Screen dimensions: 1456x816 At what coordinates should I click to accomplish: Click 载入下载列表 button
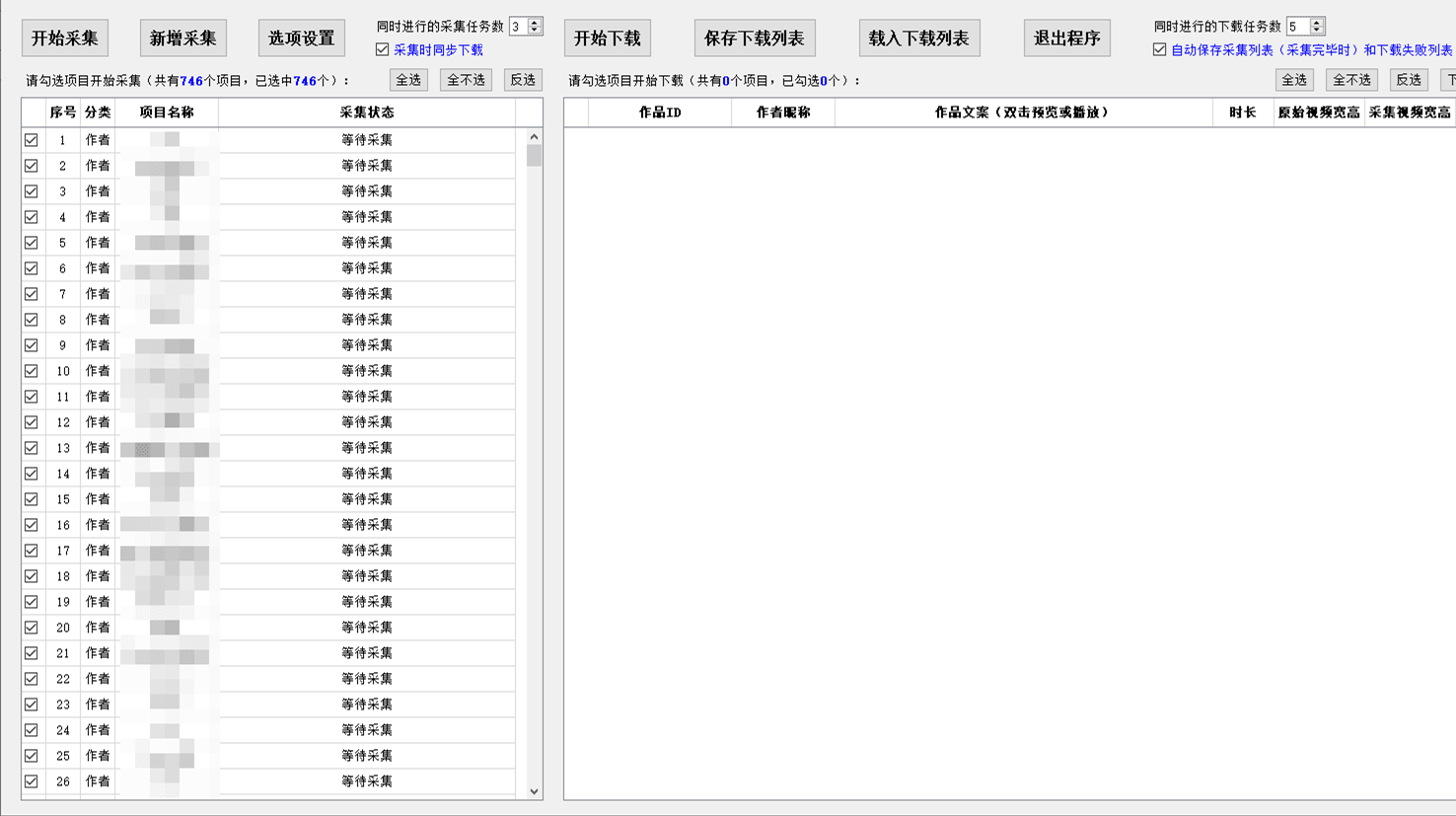point(919,38)
